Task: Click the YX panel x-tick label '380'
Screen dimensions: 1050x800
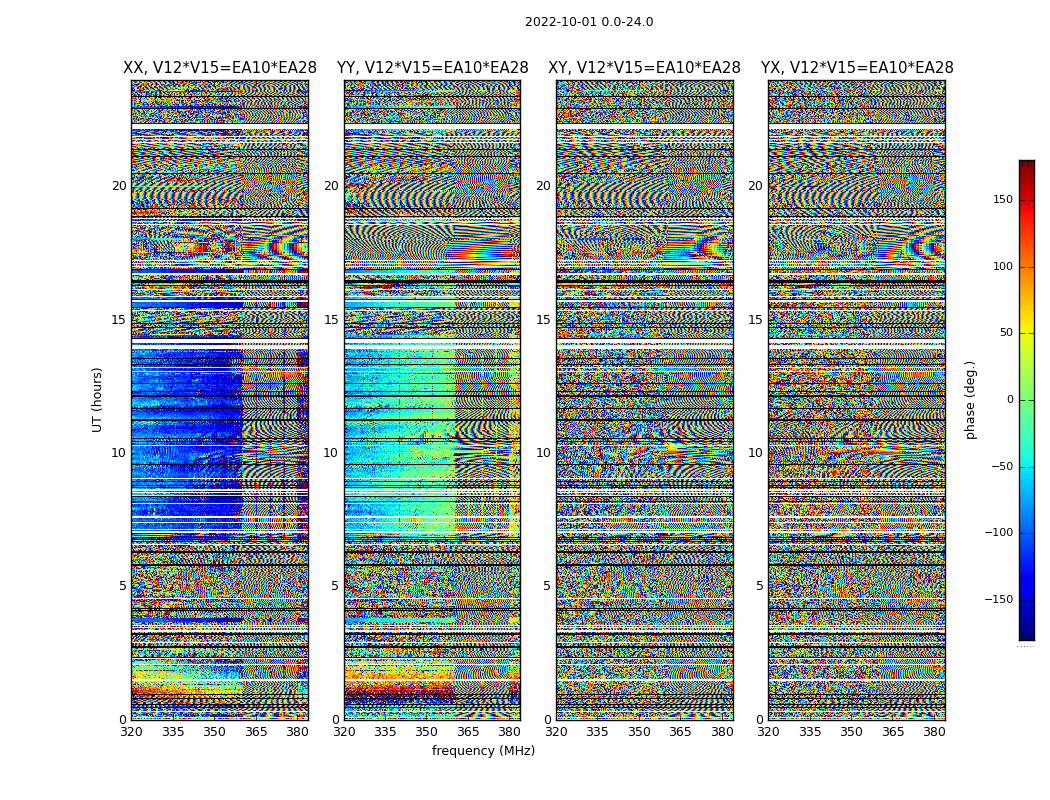Action: click(x=934, y=732)
